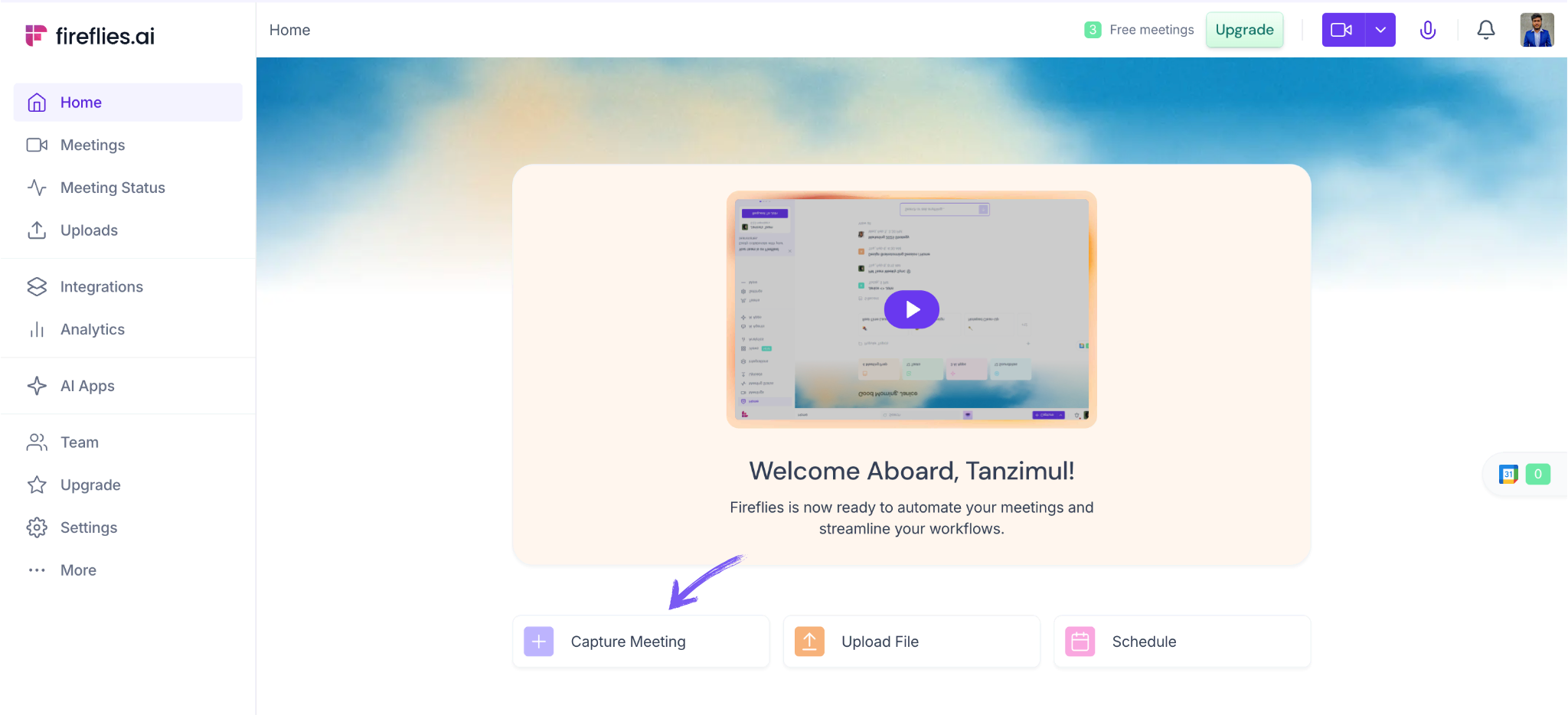Click the user profile avatar
The height and width of the screenshot is (715, 1568).
click(1537, 30)
